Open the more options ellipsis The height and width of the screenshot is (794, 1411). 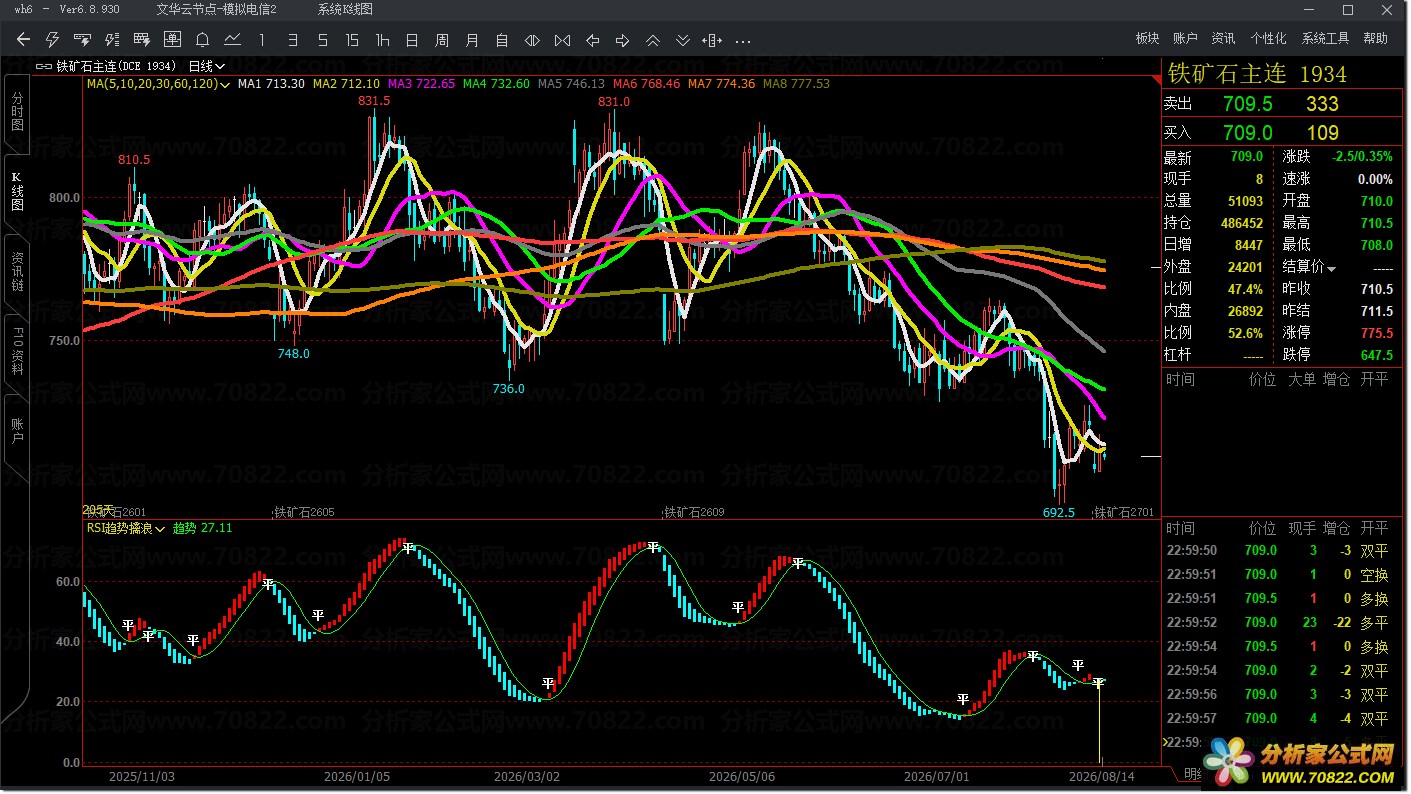[743, 41]
